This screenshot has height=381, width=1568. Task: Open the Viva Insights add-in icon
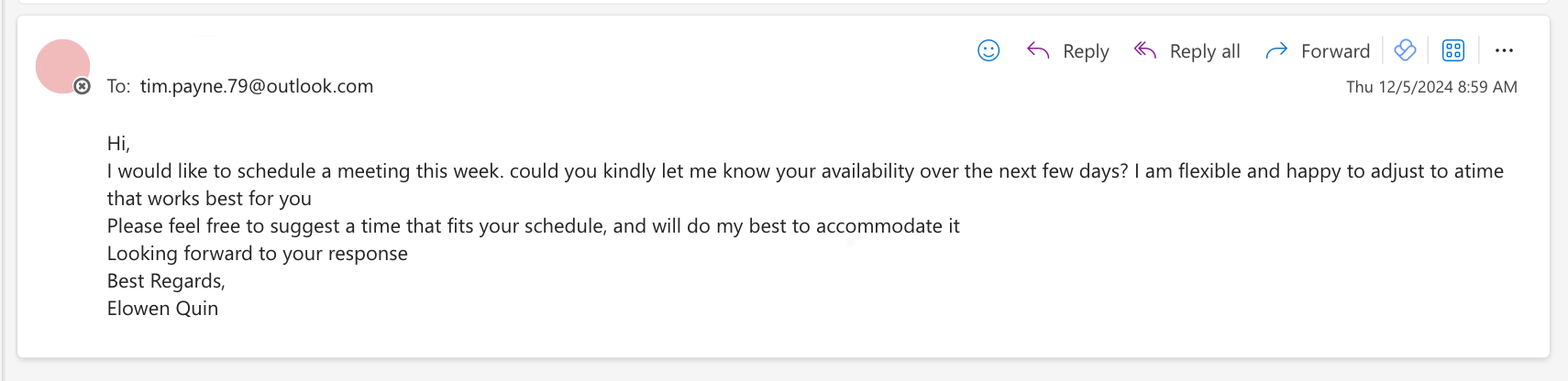click(1405, 50)
